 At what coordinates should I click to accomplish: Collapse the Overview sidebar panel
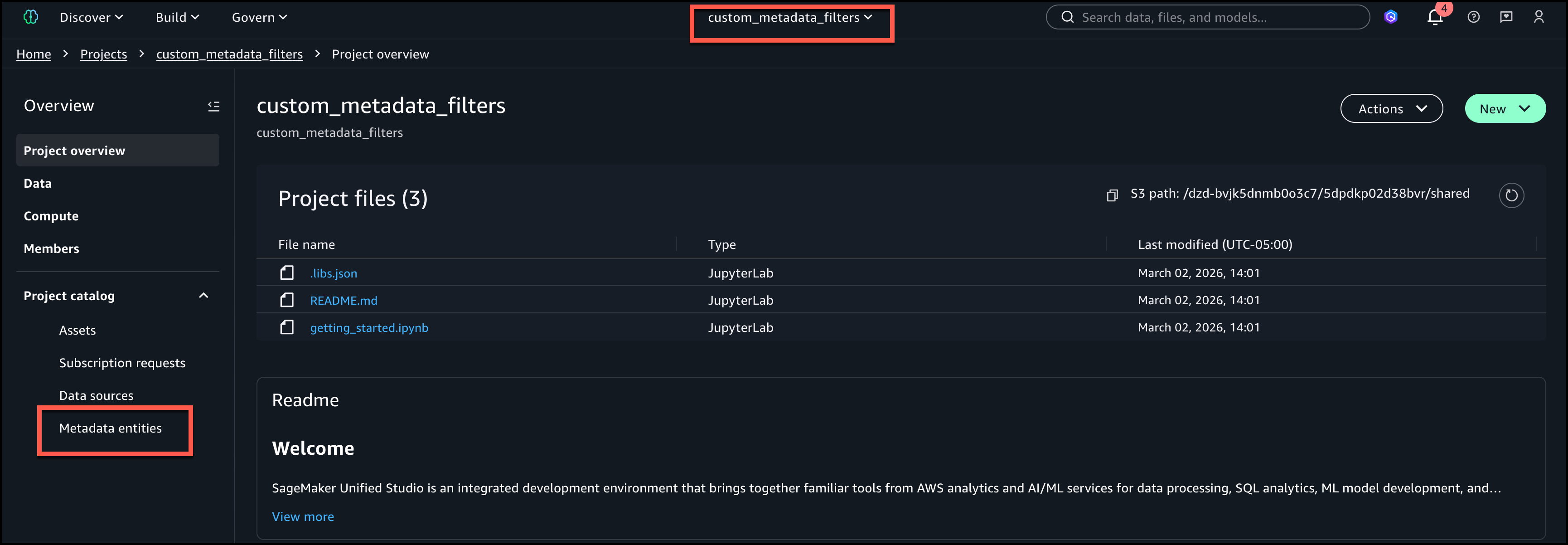click(x=213, y=106)
